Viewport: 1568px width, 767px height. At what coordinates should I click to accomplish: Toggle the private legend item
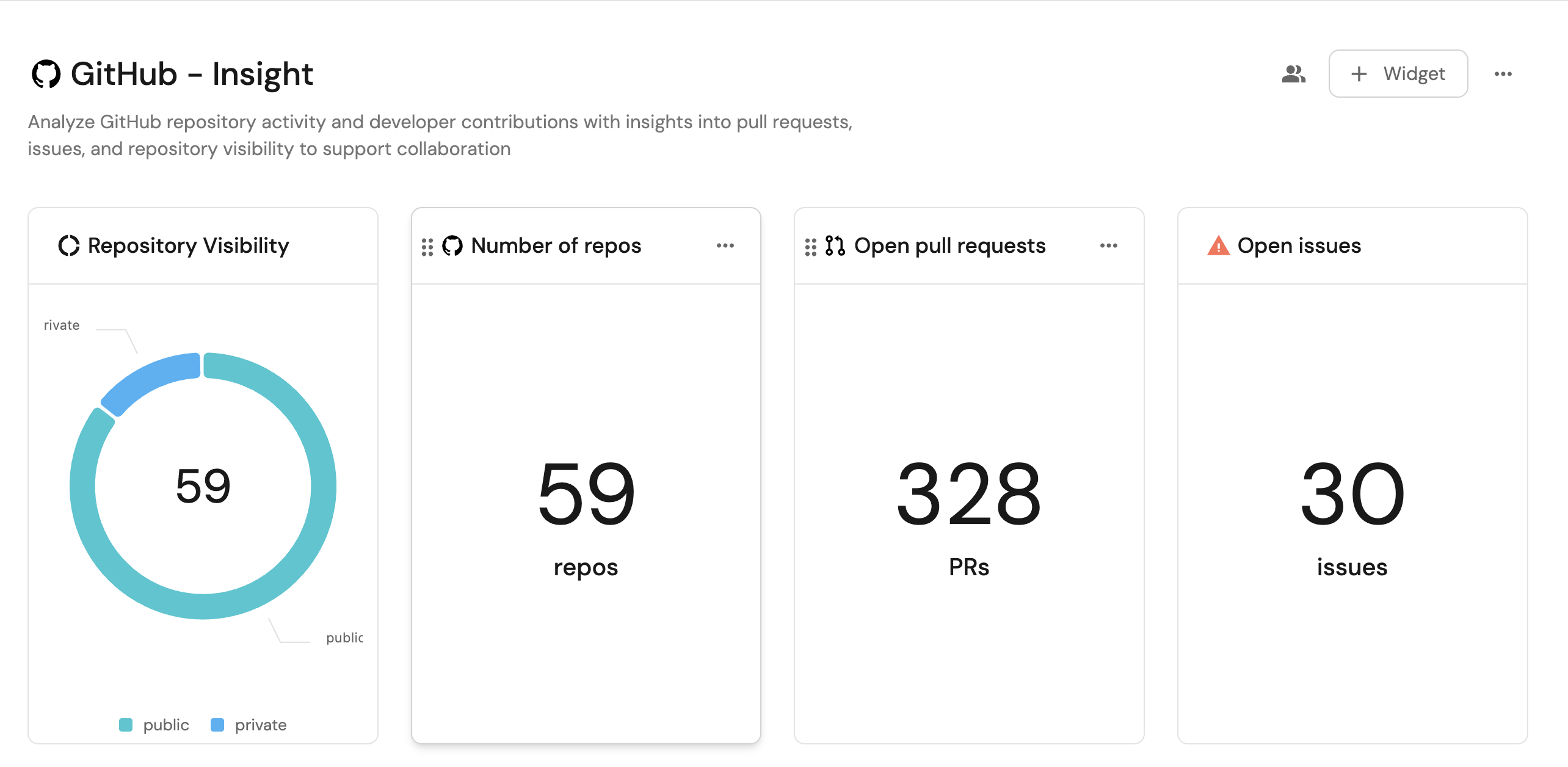click(249, 725)
